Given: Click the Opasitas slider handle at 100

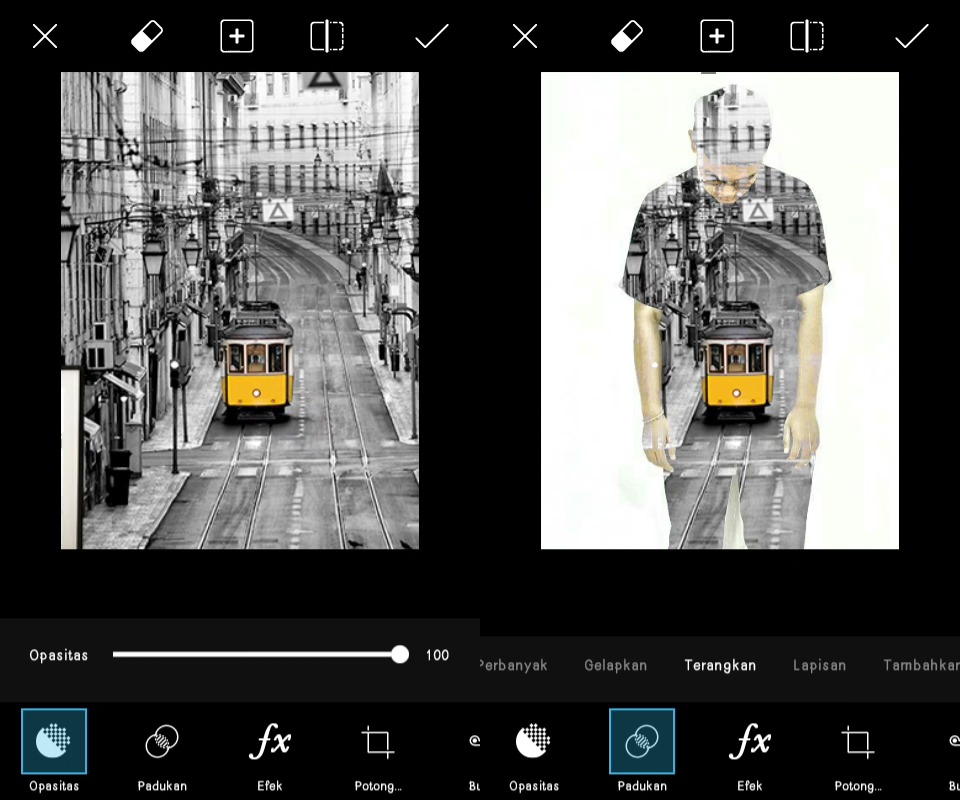Looking at the screenshot, I should (x=400, y=654).
